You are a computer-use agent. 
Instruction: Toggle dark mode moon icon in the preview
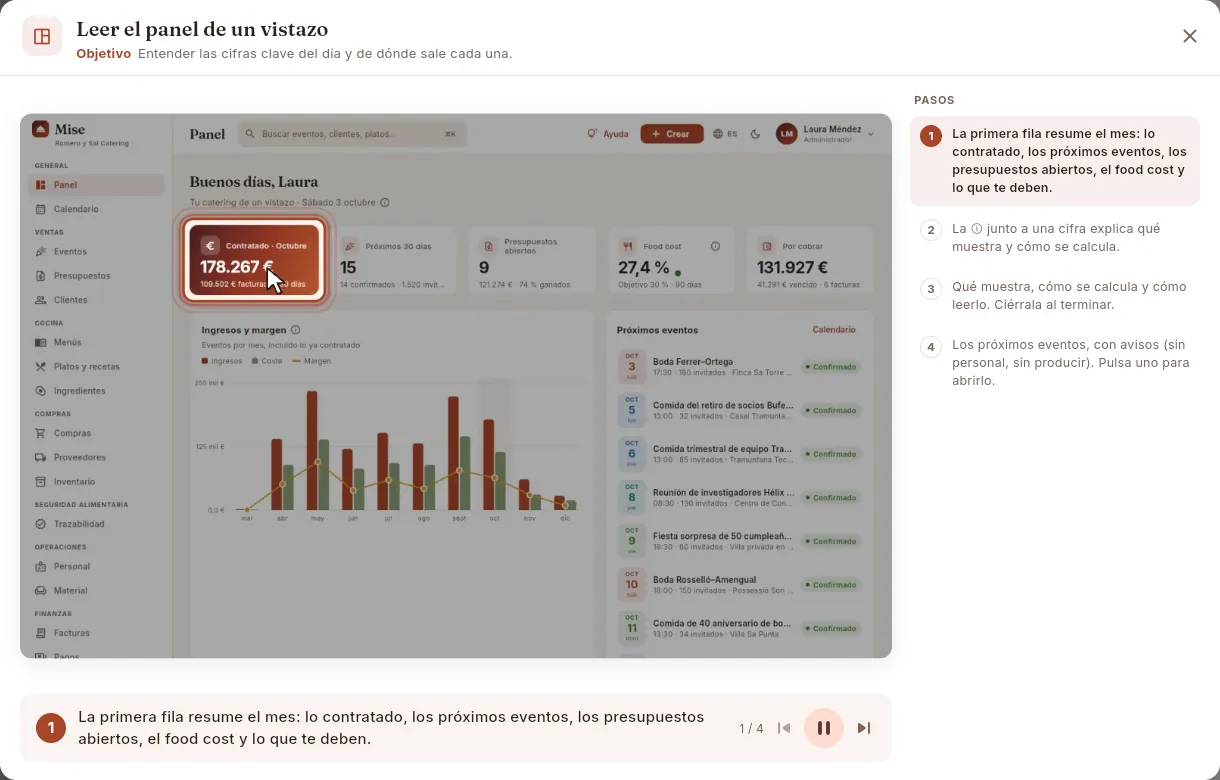(x=755, y=134)
